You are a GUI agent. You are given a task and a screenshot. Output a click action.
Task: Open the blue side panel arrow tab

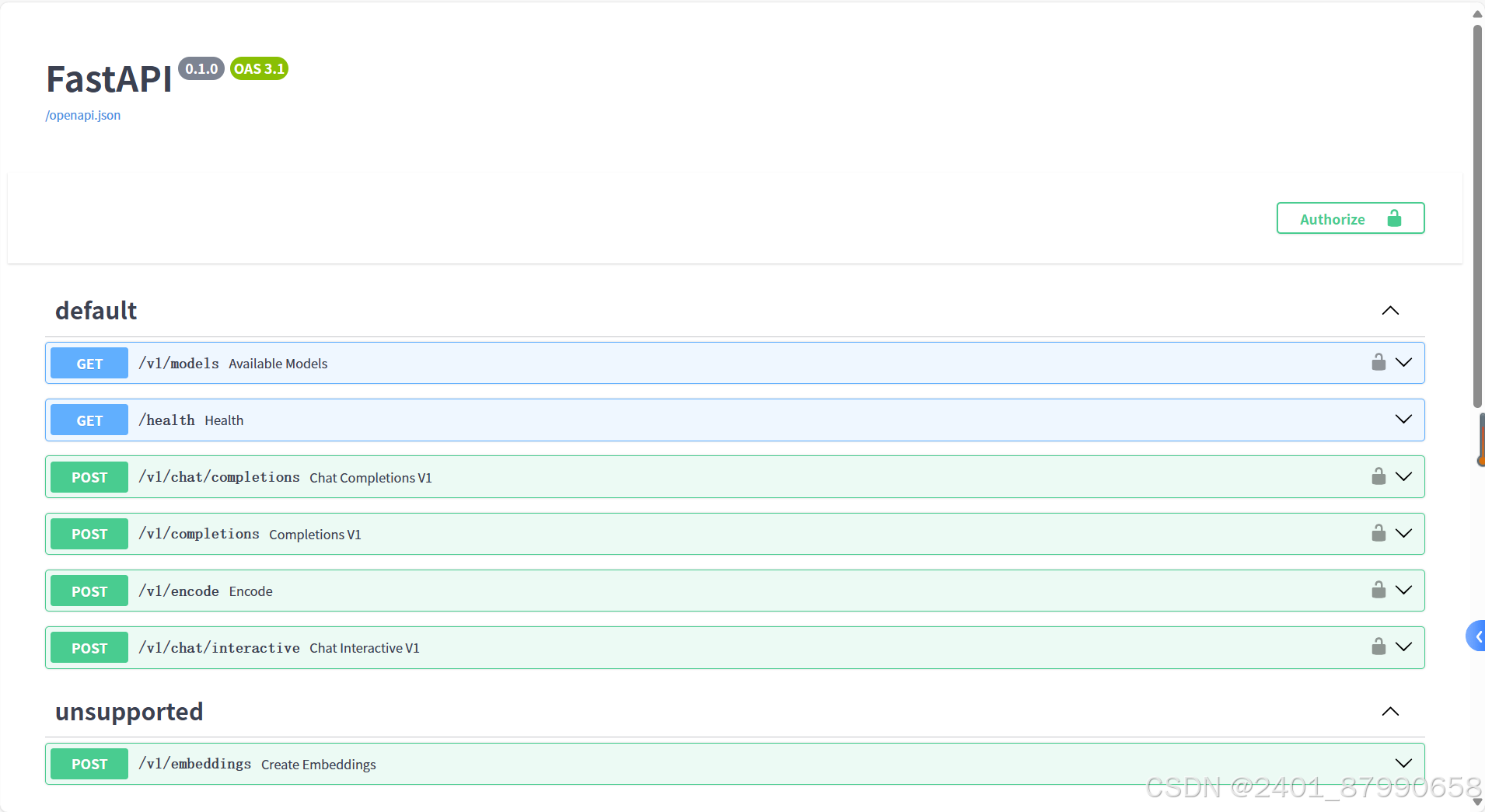(x=1476, y=636)
